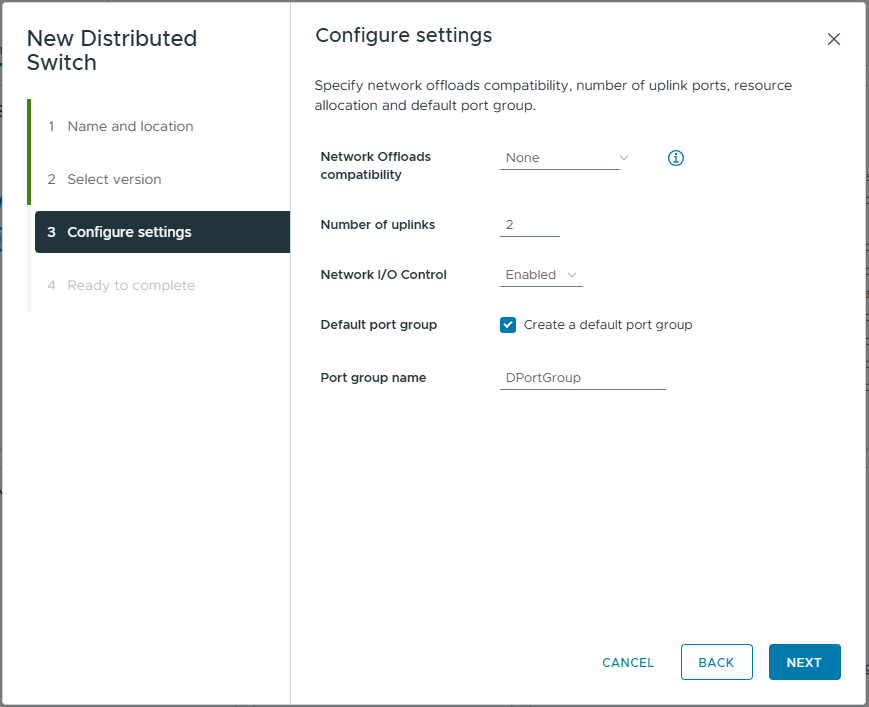
Task: Open the Network Offloads compatibility dropdown
Action: (x=559, y=158)
